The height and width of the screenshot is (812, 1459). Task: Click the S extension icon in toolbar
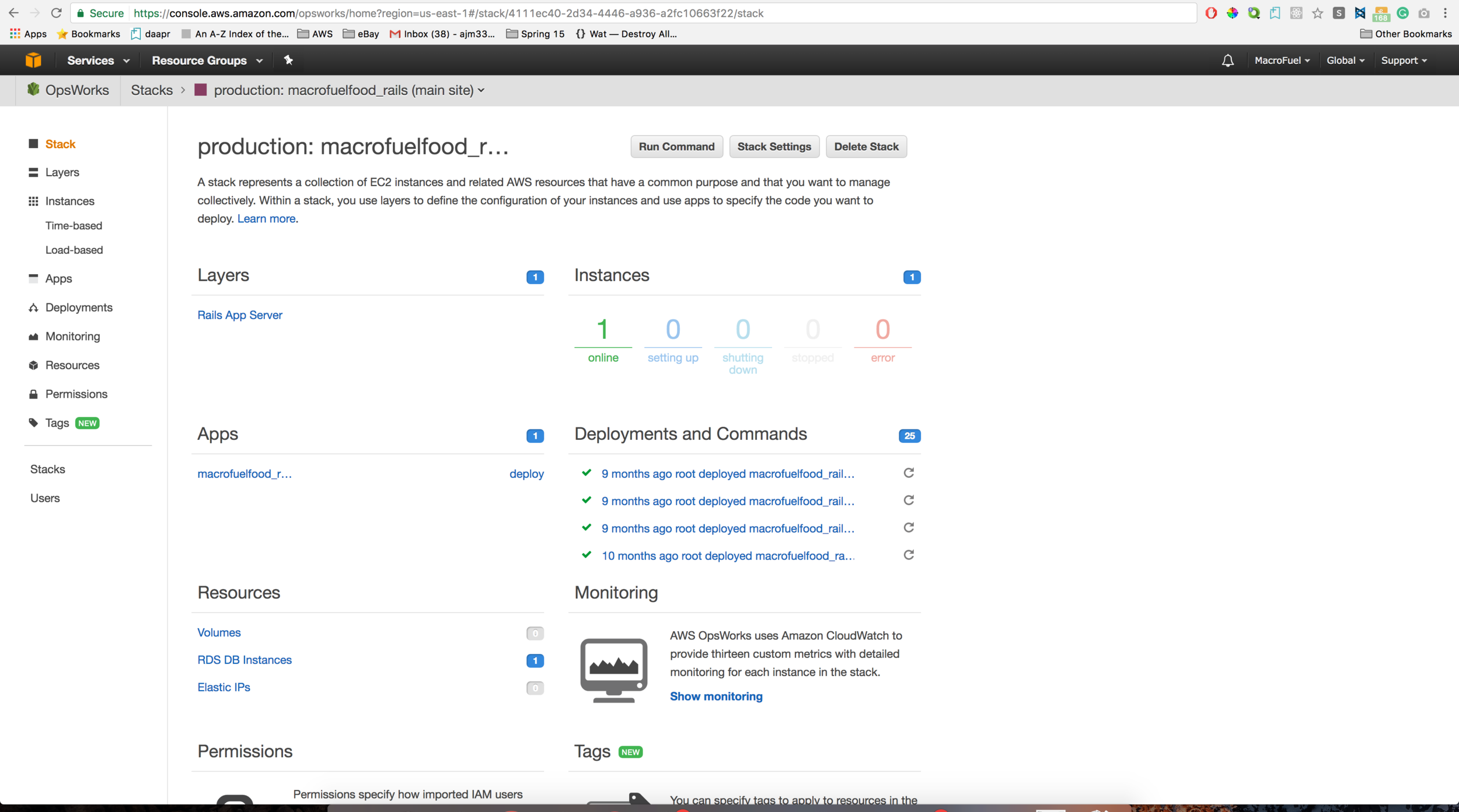(1339, 13)
